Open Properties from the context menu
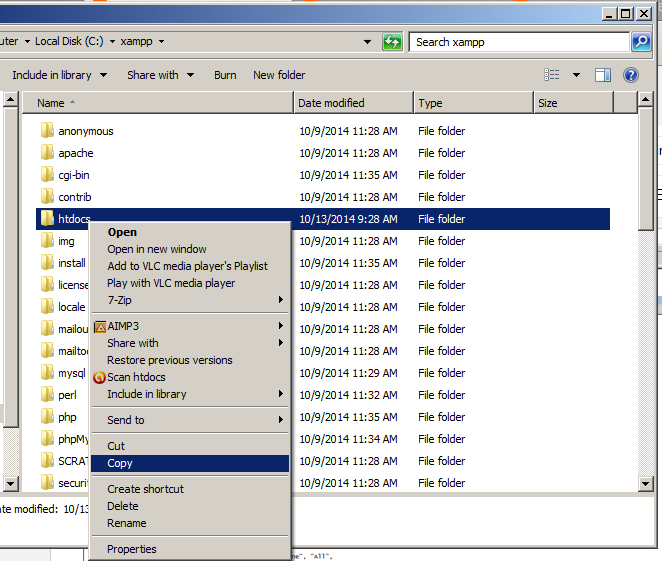 click(190, 549)
